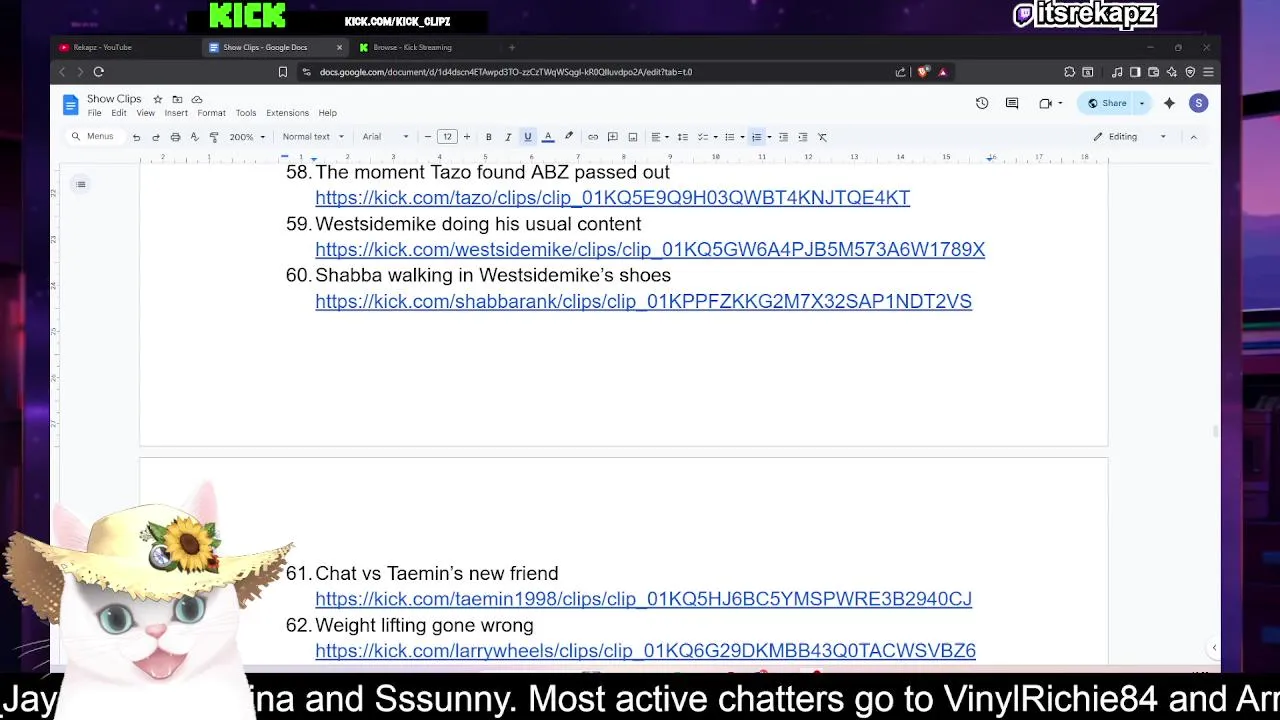Image resolution: width=1280 pixels, height=720 pixels.
Task: Open the Help menu
Action: (327, 113)
